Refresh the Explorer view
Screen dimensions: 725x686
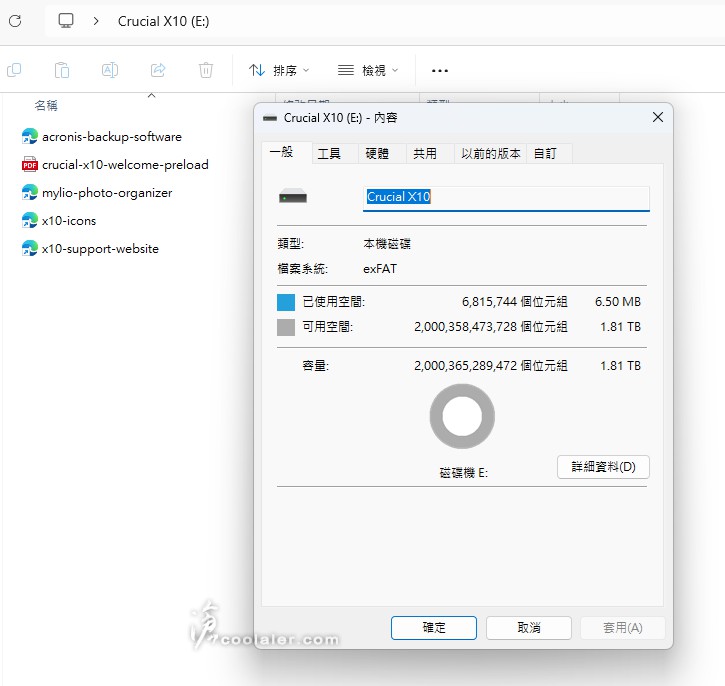pos(15,21)
